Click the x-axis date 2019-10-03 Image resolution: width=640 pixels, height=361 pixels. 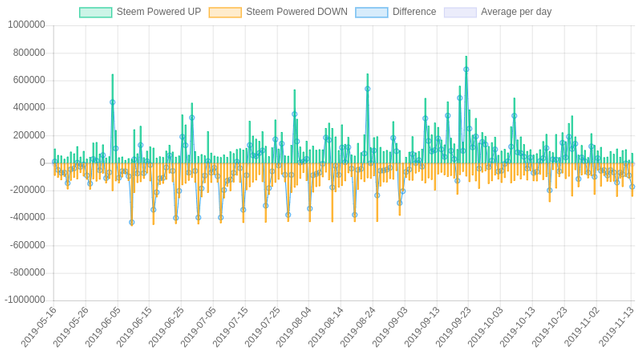pyautogui.click(x=485, y=327)
